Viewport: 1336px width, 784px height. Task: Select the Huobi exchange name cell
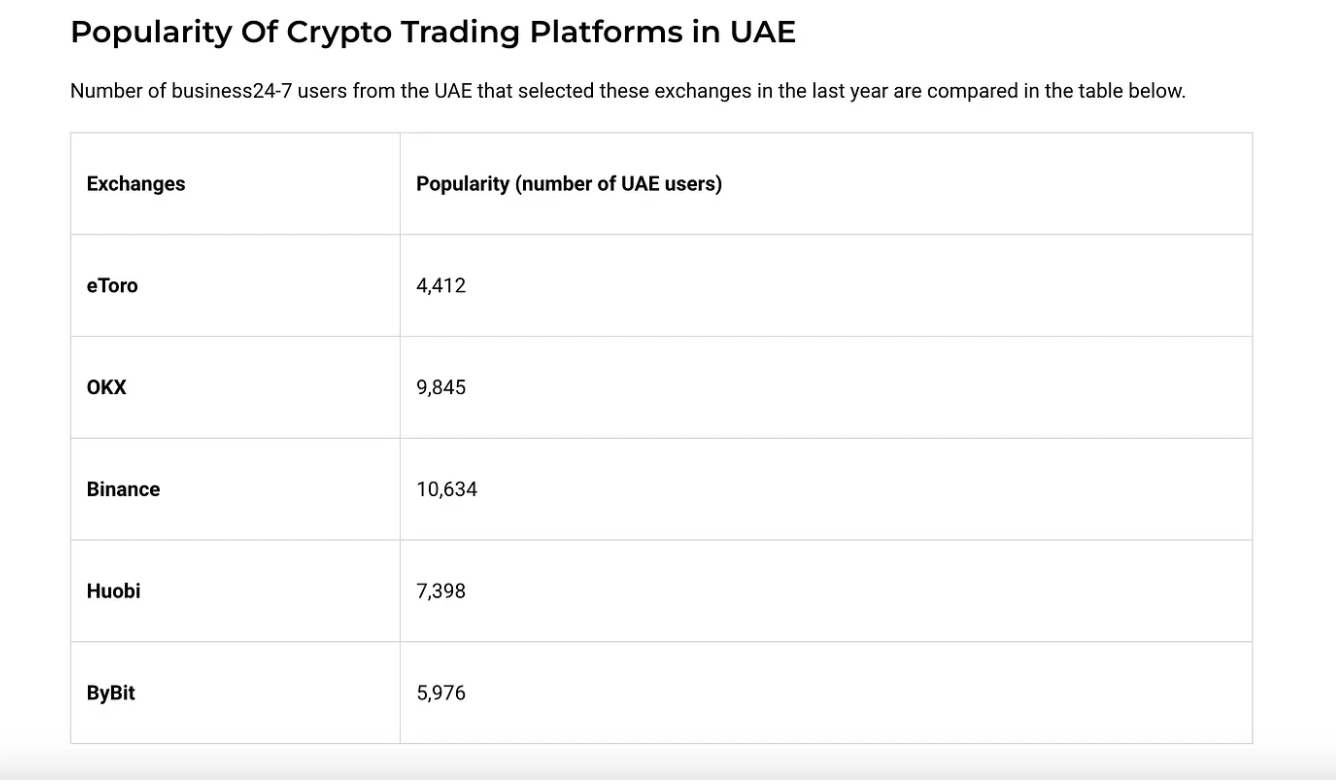click(113, 592)
